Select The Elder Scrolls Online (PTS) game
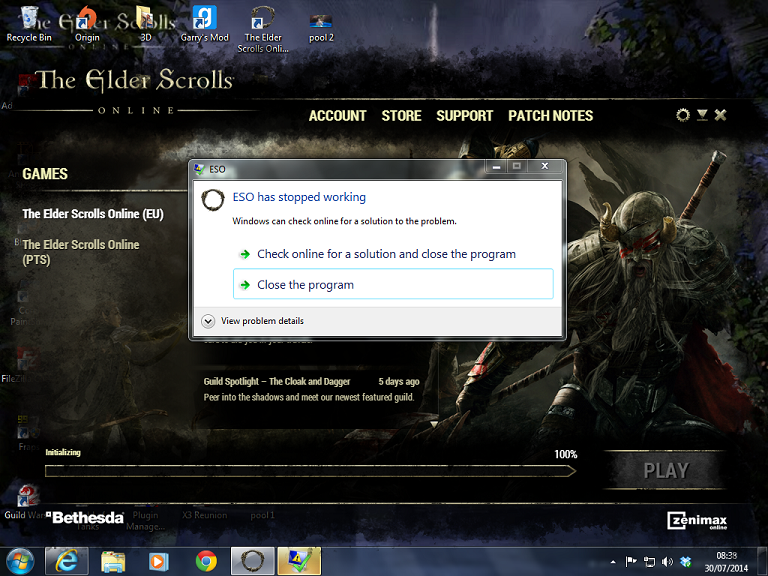The height and width of the screenshot is (576, 768). click(x=81, y=252)
